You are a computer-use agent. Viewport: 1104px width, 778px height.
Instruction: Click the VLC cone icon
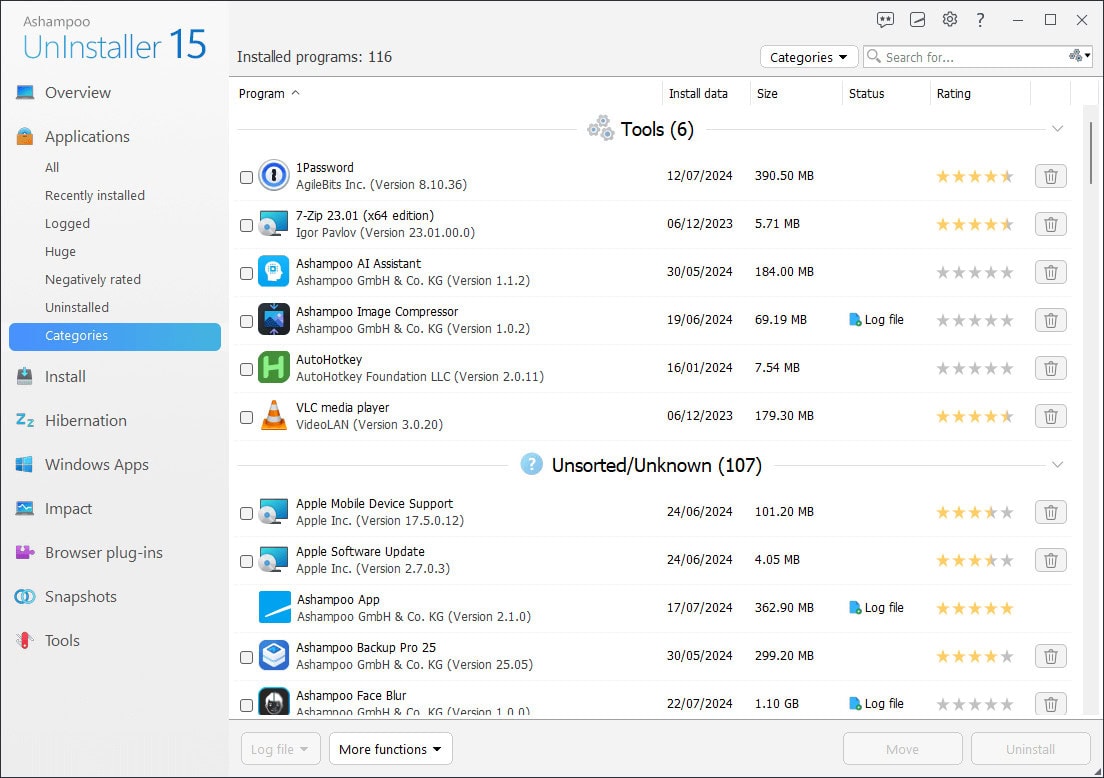(274, 415)
